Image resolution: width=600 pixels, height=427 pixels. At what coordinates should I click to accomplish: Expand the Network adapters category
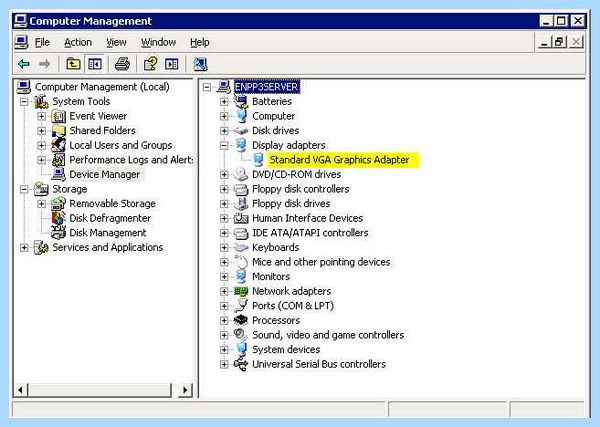[224, 291]
